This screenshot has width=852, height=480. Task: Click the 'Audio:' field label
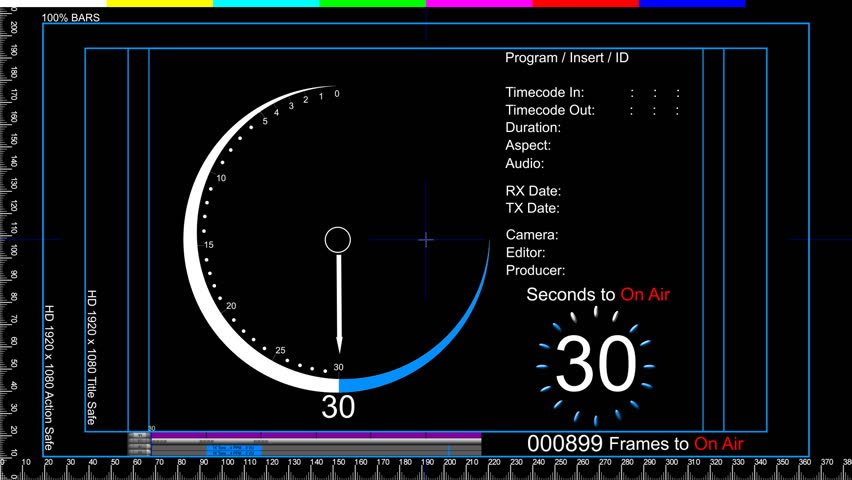coord(525,163)
